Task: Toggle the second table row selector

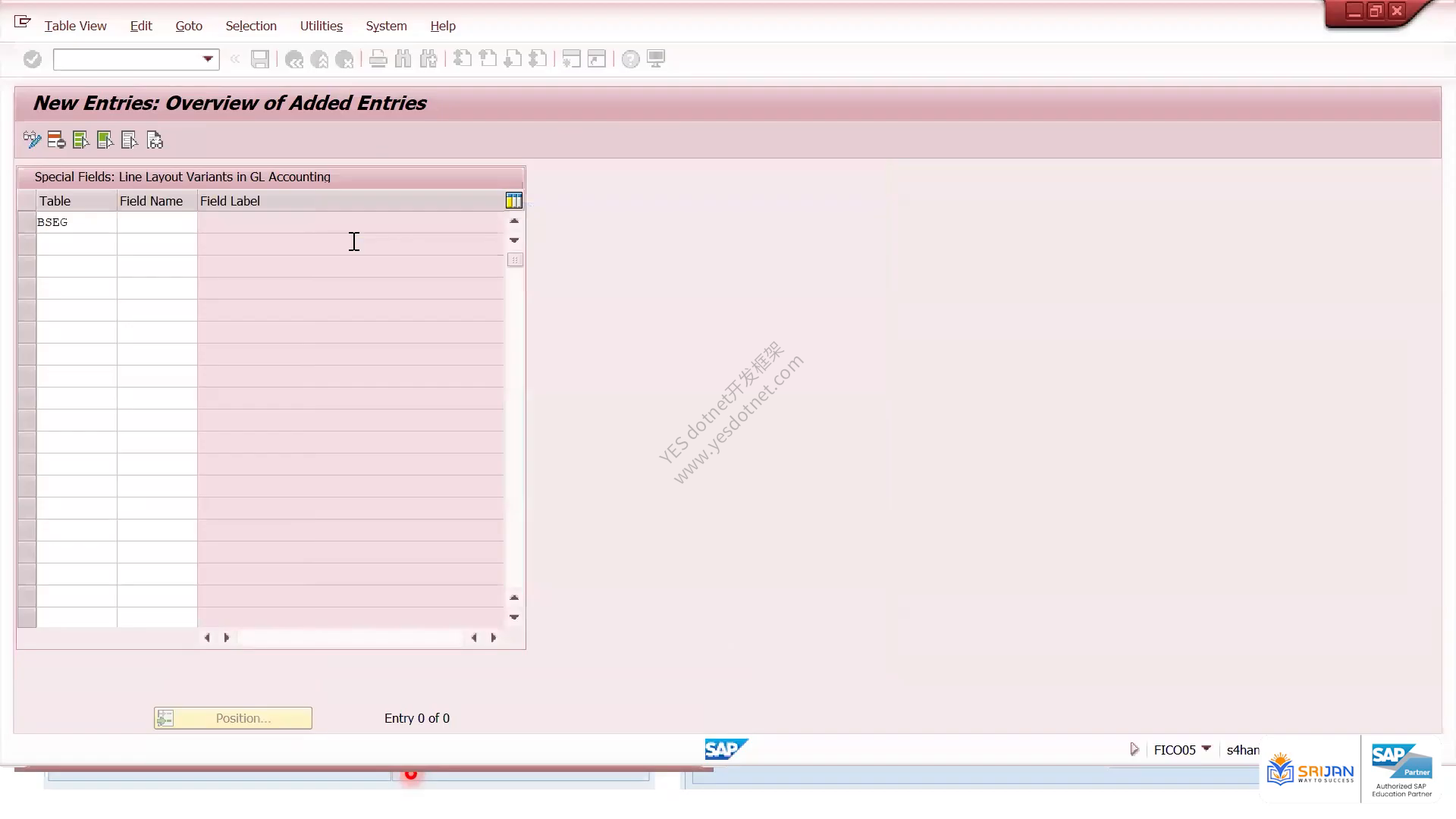Action: pyautogui.click(x=27, y=244)
